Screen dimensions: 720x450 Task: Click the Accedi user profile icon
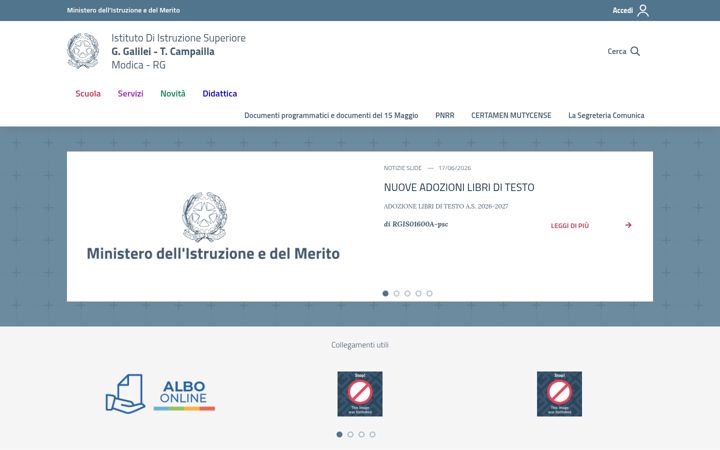(643, 10)
